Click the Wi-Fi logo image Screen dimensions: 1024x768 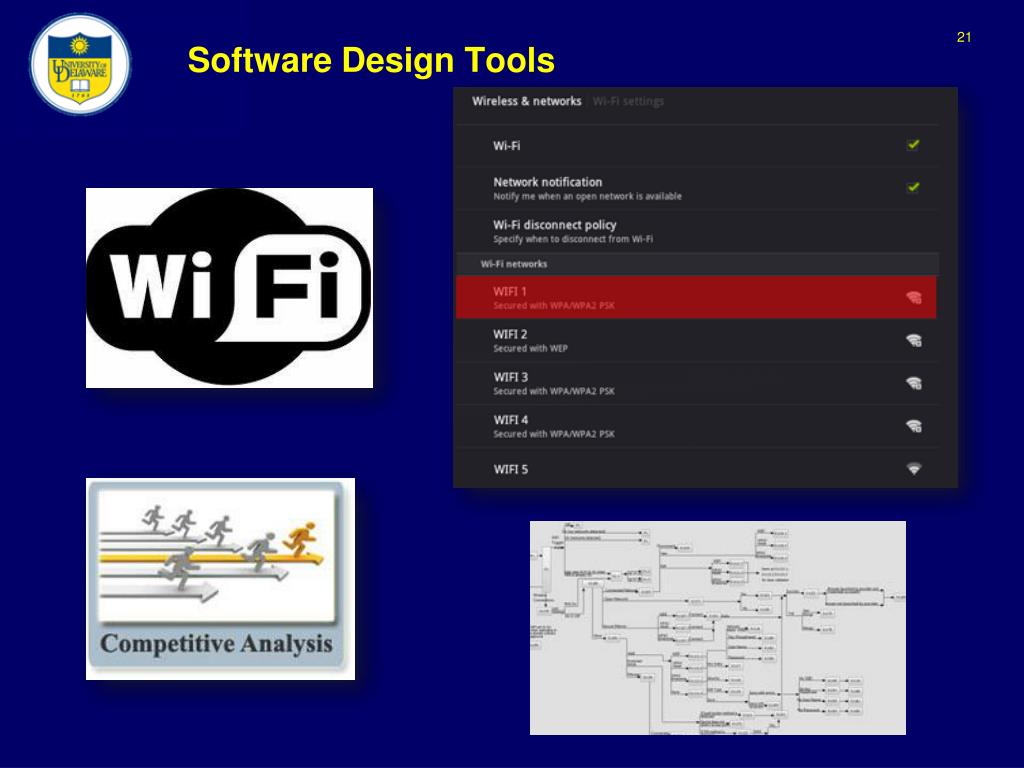pos(229,287)
